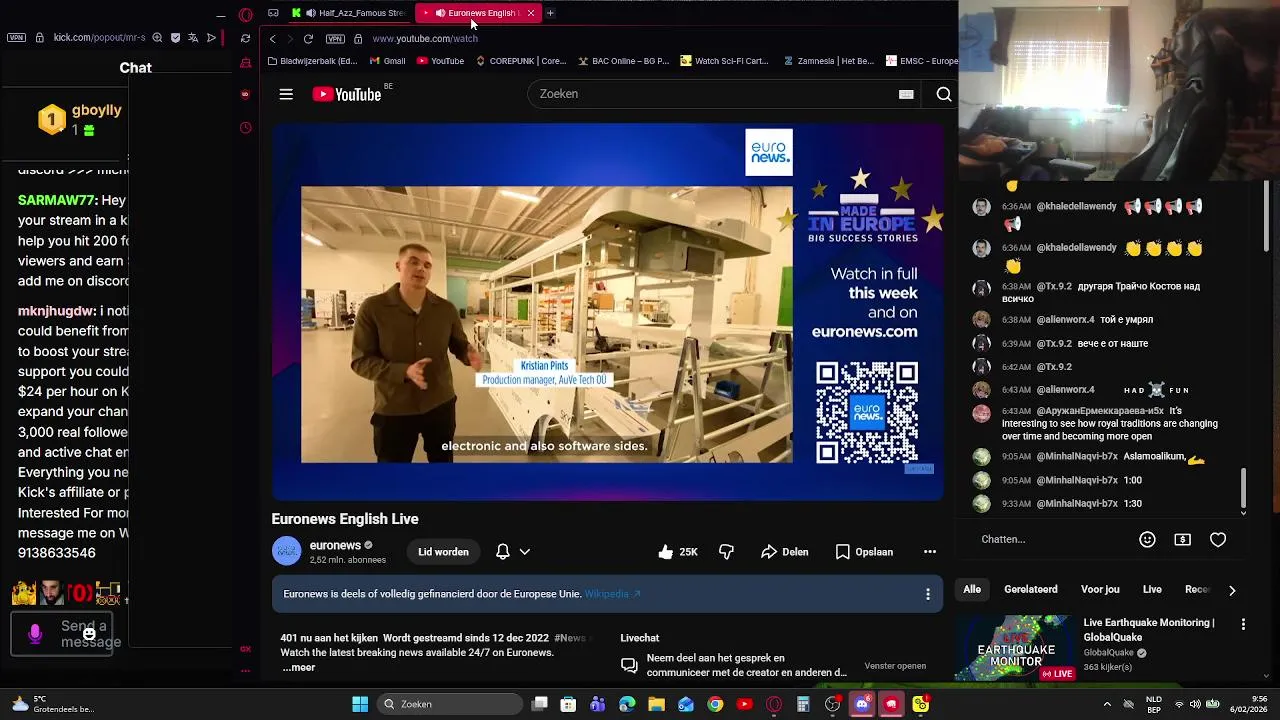Click the taskbar Zoeken search box
This screenshot has width=1280, height=720.
pos(451,704)
